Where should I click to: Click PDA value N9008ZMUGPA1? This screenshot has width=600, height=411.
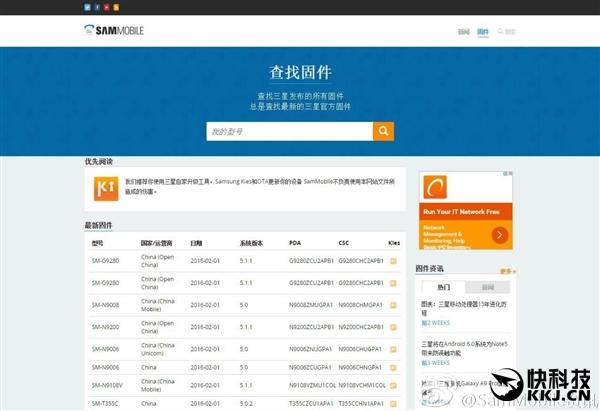click(311, 305)
